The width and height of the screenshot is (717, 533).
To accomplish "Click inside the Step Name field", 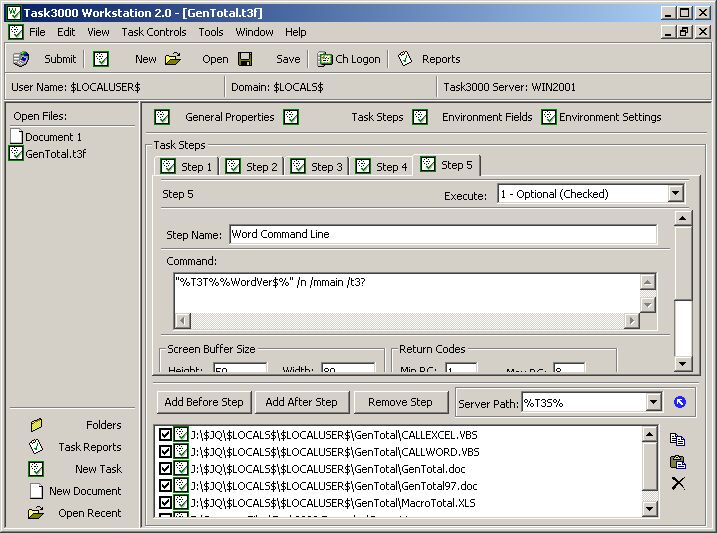I will pyautogui.click(x=442, y=235).
